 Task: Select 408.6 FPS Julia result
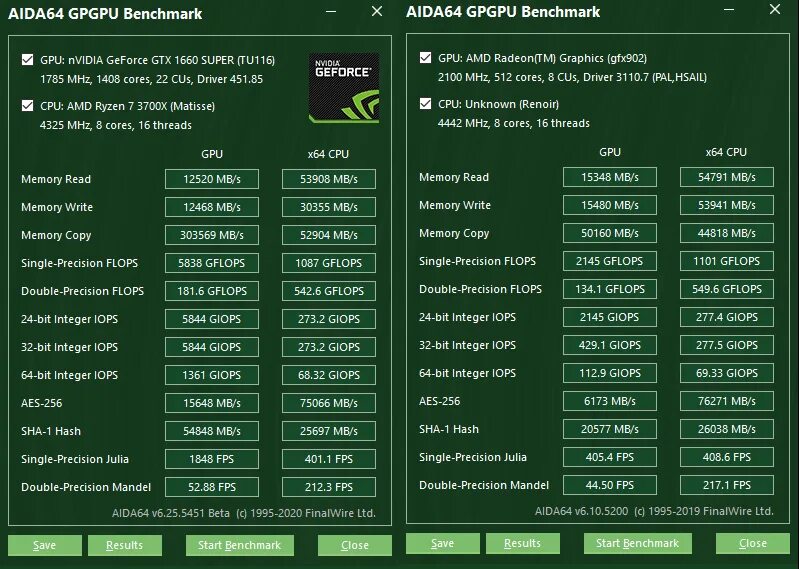click(727, 457)
